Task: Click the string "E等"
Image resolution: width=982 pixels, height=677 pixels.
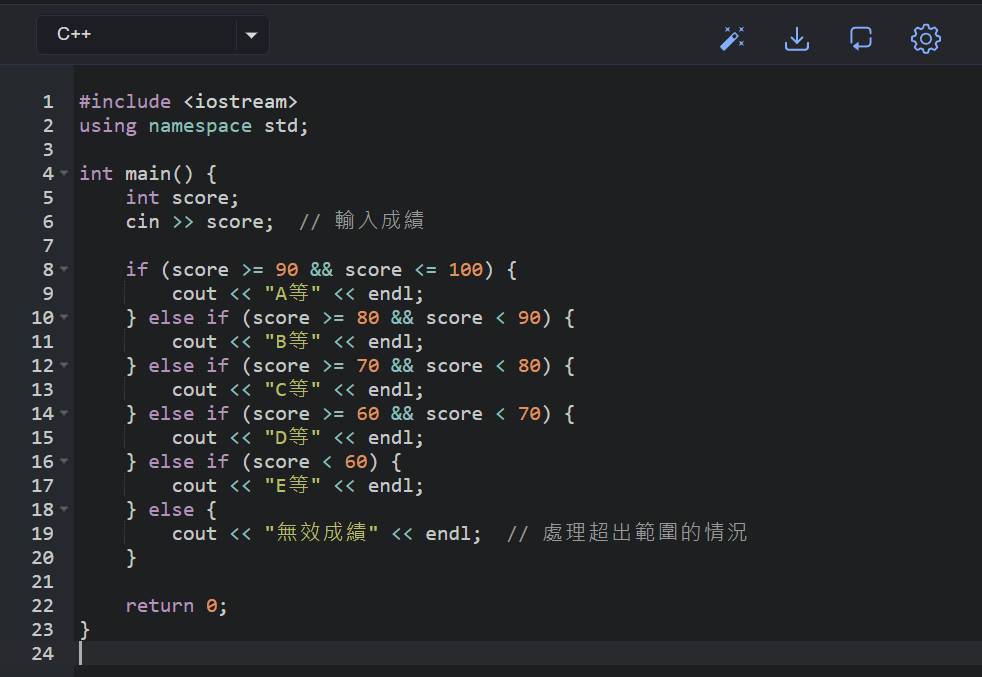Action: (x=292, y=486)
